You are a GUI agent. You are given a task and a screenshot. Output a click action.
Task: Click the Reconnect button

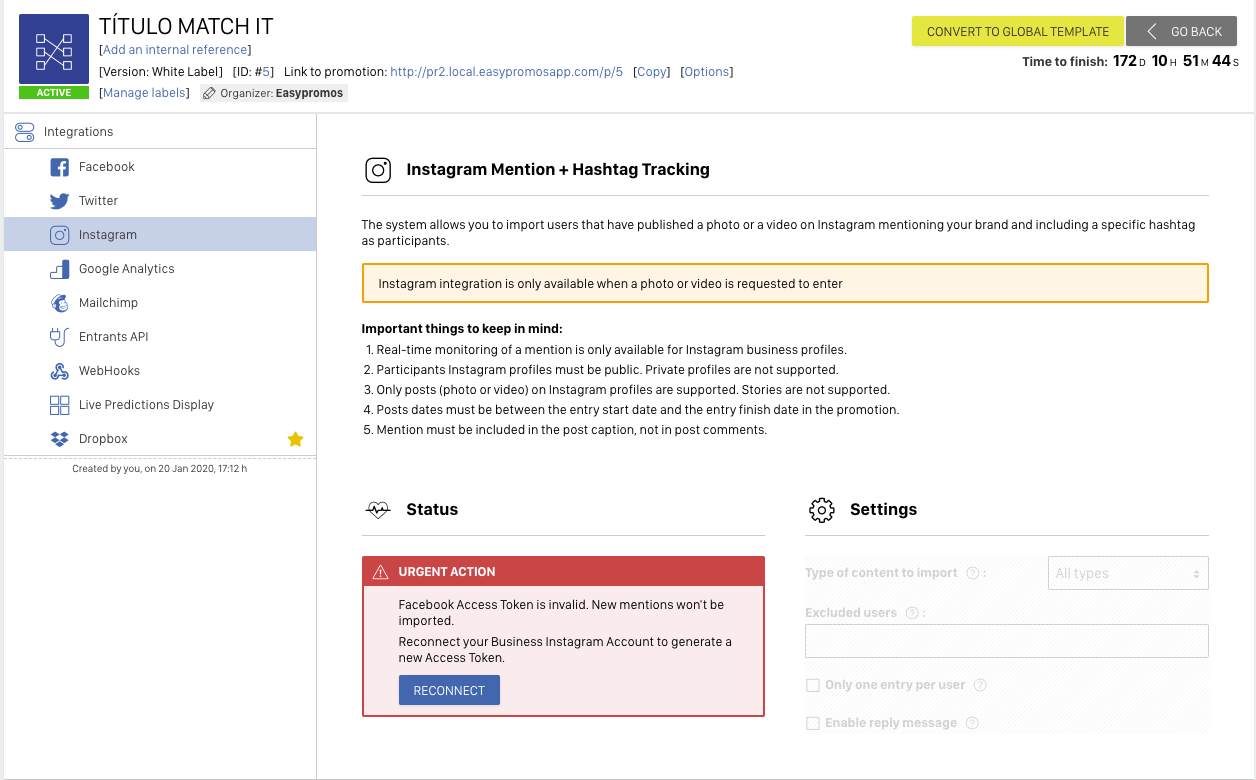click(x=449, y=691)
